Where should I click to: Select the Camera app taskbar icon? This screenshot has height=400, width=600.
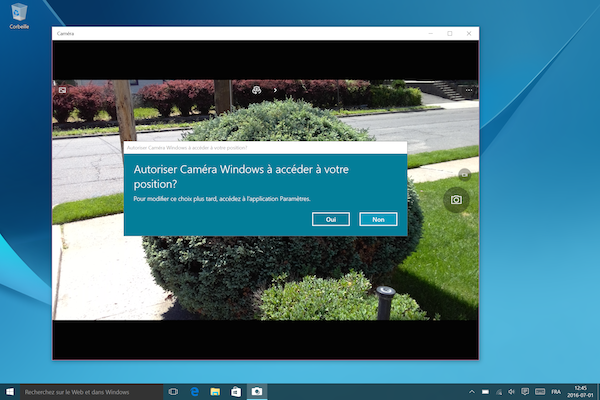tap(257, 392)
